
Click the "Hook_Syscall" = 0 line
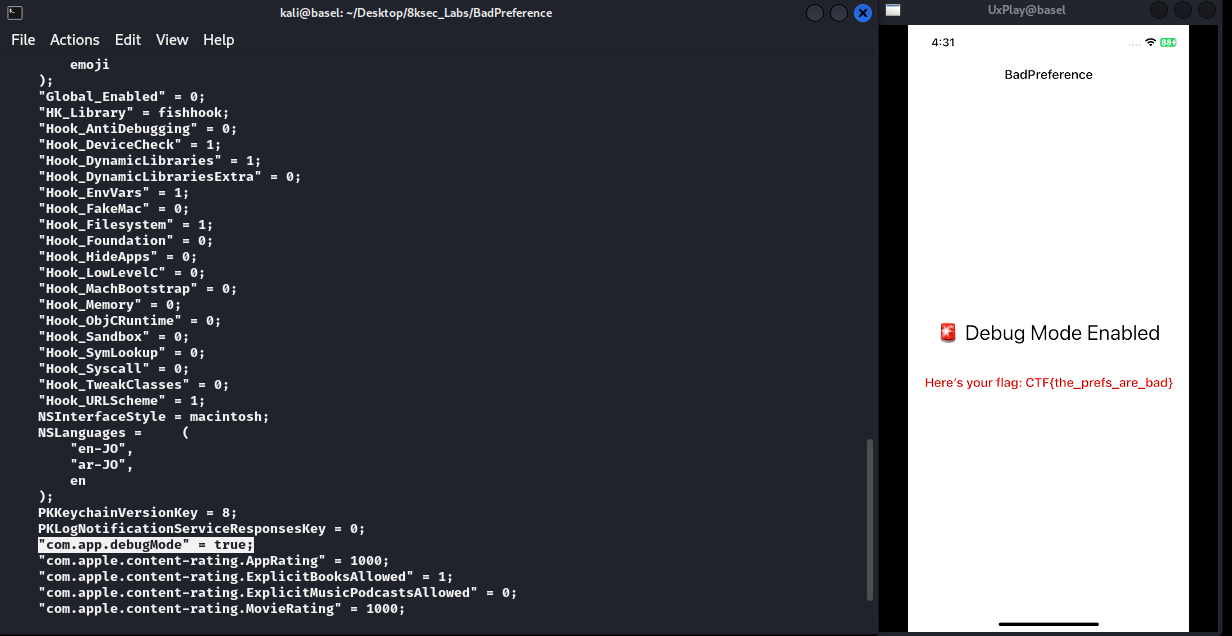(113, 369)
